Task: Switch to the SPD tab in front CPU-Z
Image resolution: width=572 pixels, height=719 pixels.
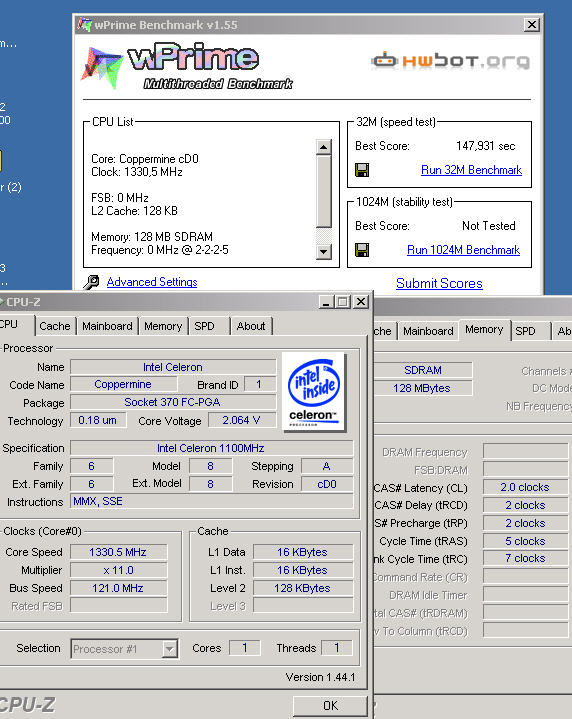Action: 204,326
